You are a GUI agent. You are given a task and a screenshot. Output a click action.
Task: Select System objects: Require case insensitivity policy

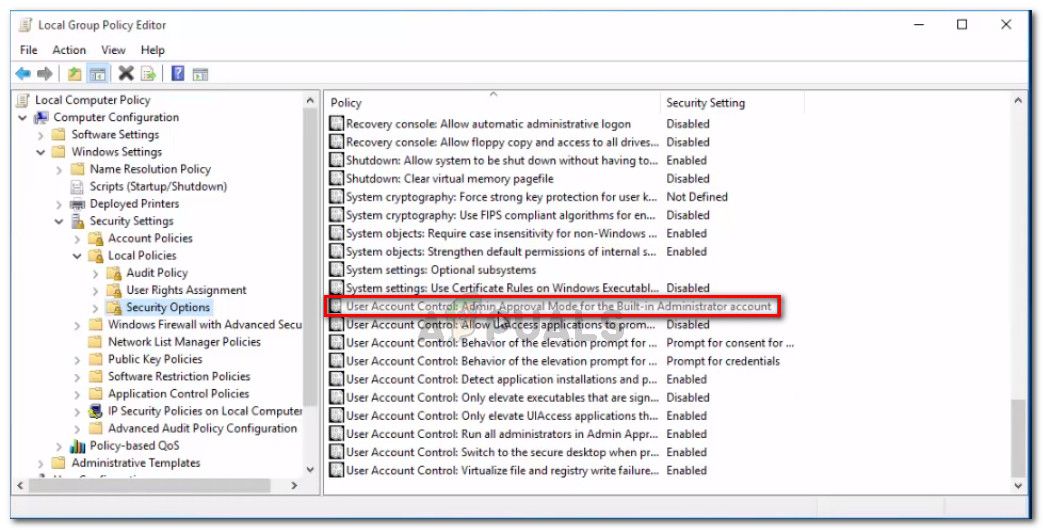(x=502, y=233)
